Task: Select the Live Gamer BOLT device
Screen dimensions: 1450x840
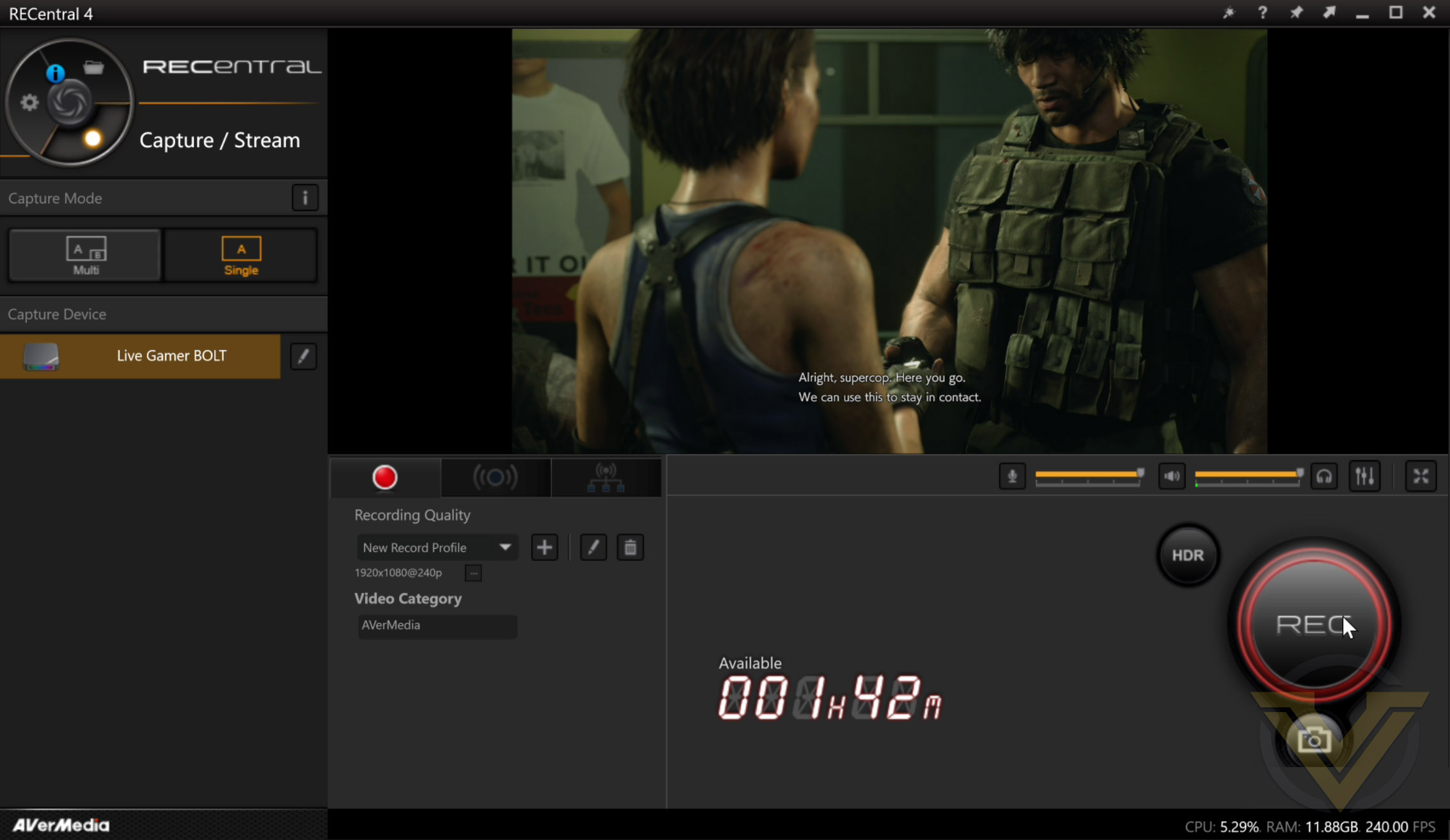Action: click(140, 356)
